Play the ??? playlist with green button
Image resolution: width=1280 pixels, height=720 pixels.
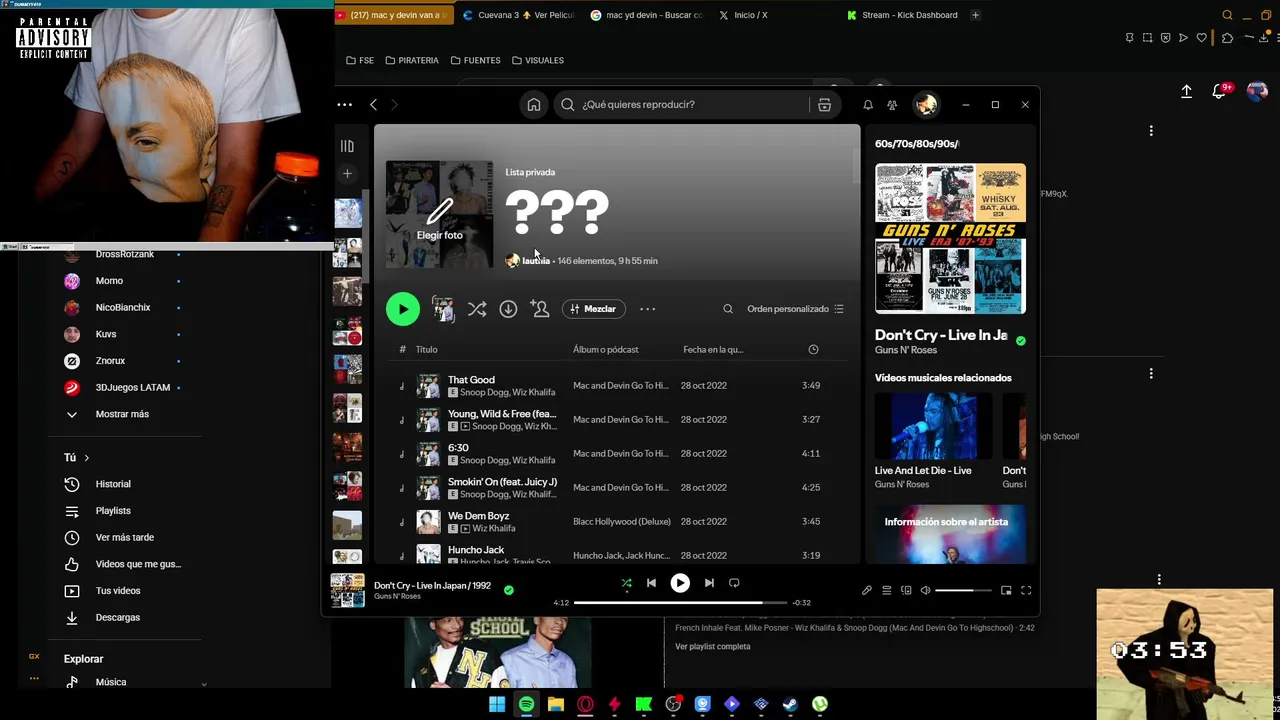click(x=403, y=309)
